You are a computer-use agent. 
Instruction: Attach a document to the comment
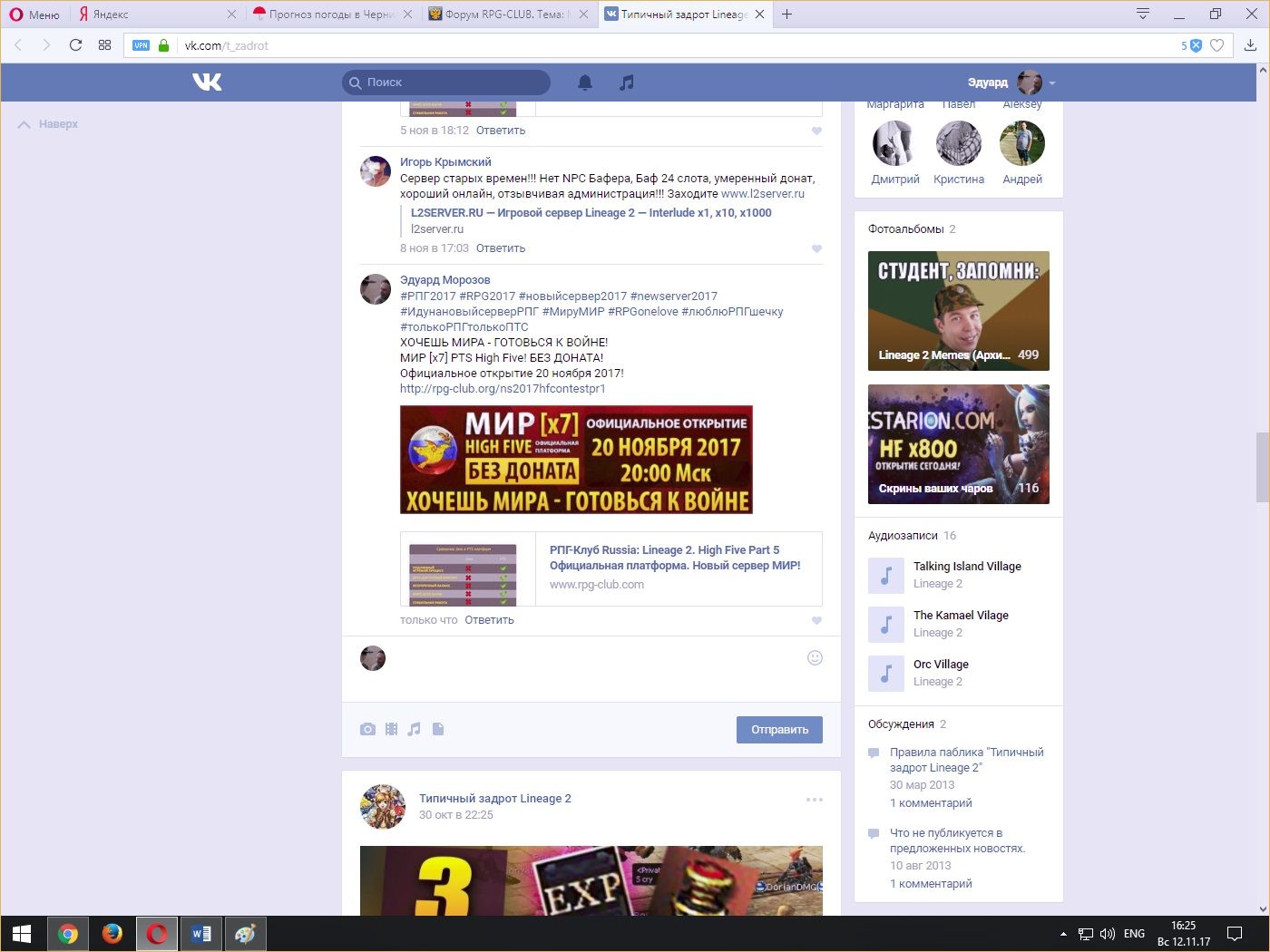(438, 729)
